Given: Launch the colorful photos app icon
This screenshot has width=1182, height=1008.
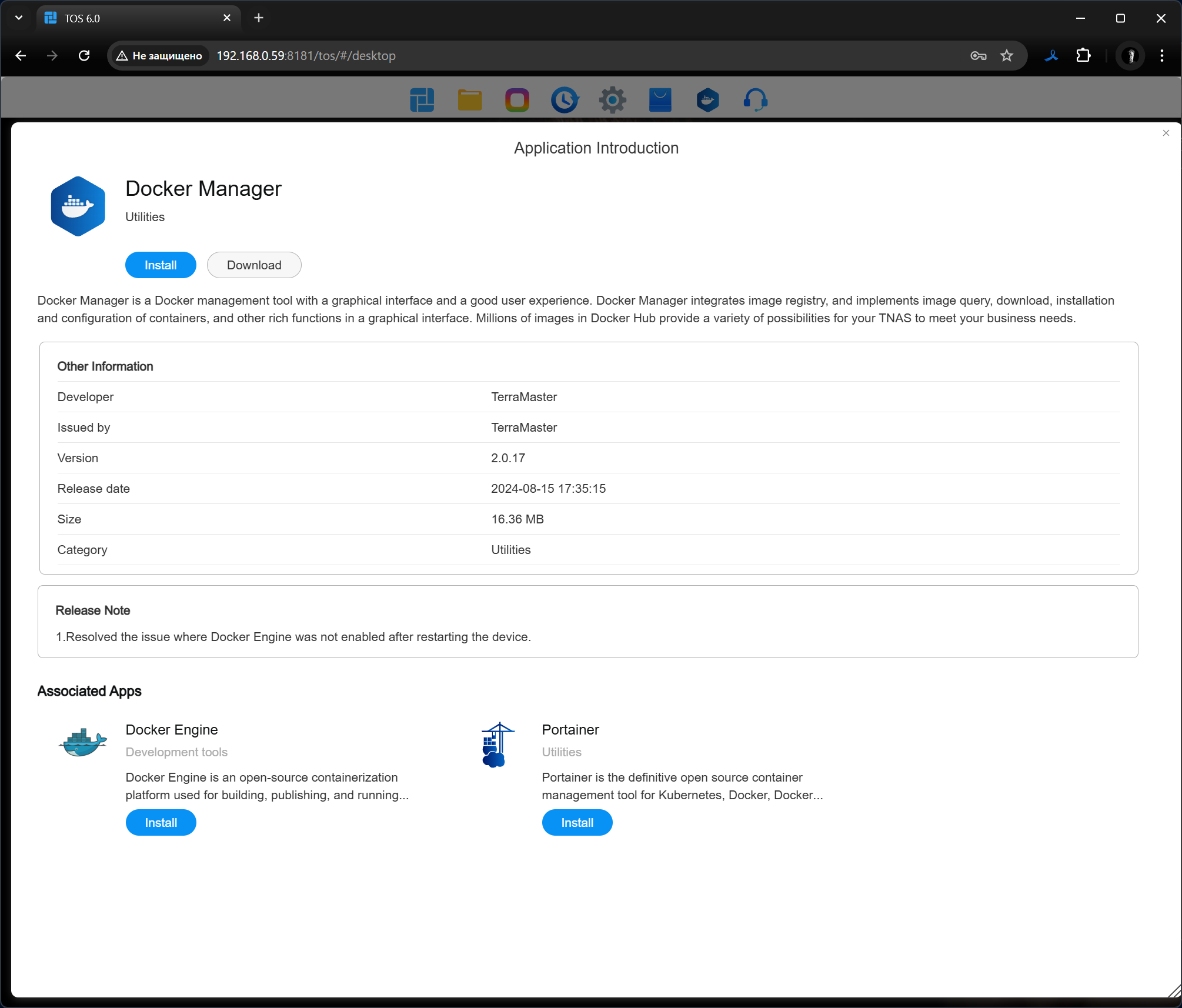Looking at the screenshot, I should [x=517, y=100].
